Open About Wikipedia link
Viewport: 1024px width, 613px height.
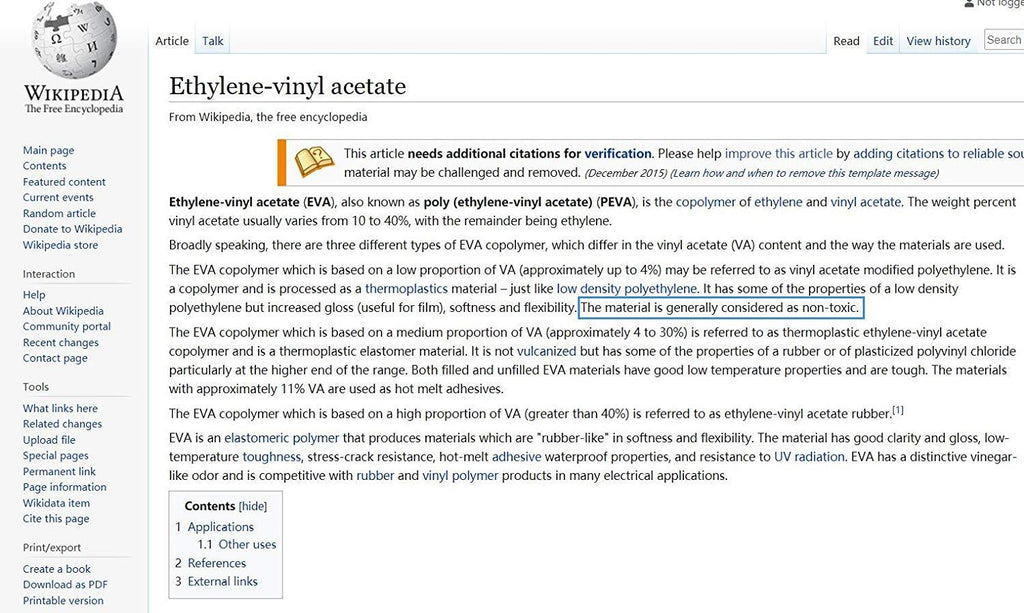(x=63, y=311)
